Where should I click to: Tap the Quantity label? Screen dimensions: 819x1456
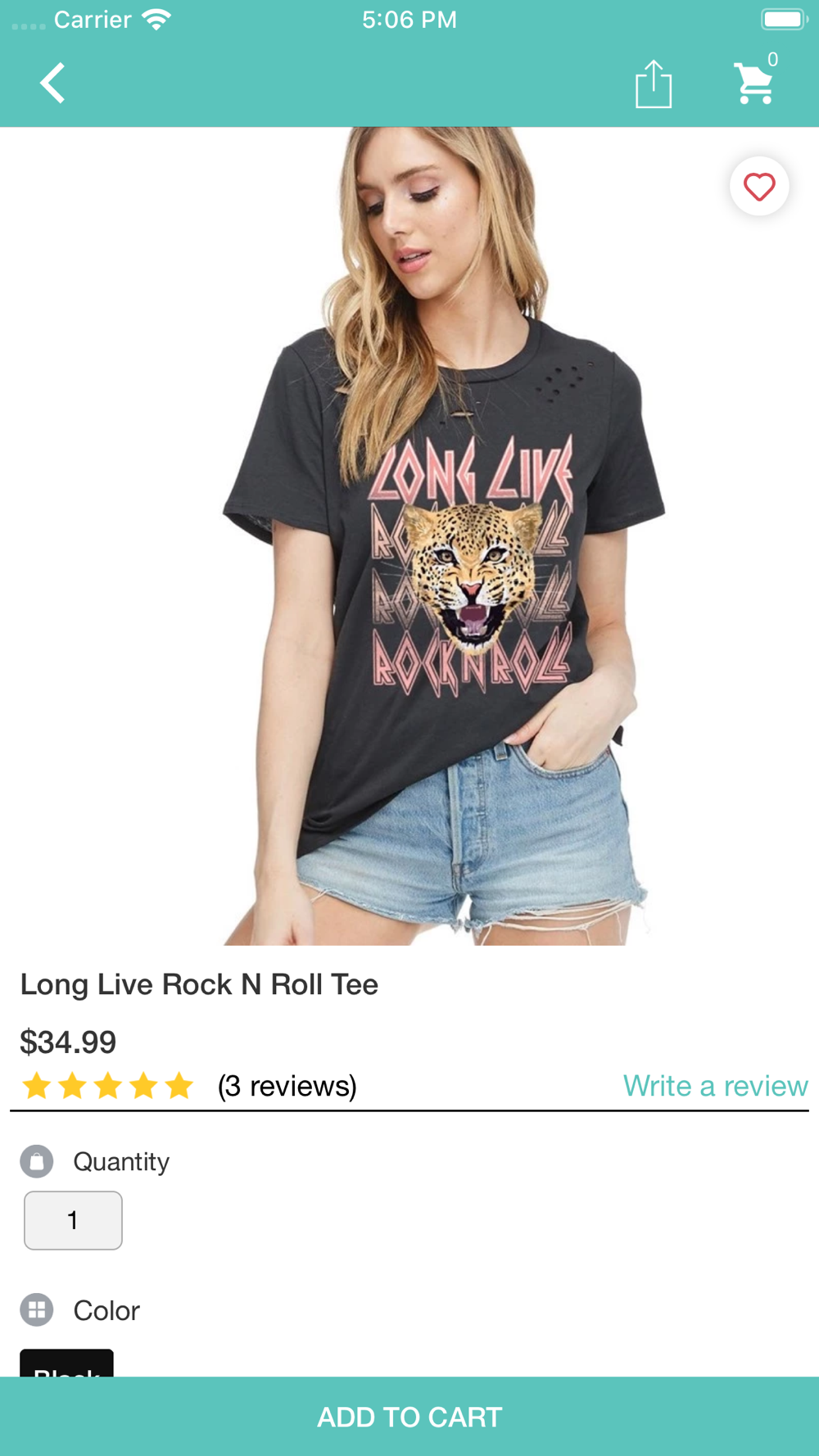tap(121, 1161)
